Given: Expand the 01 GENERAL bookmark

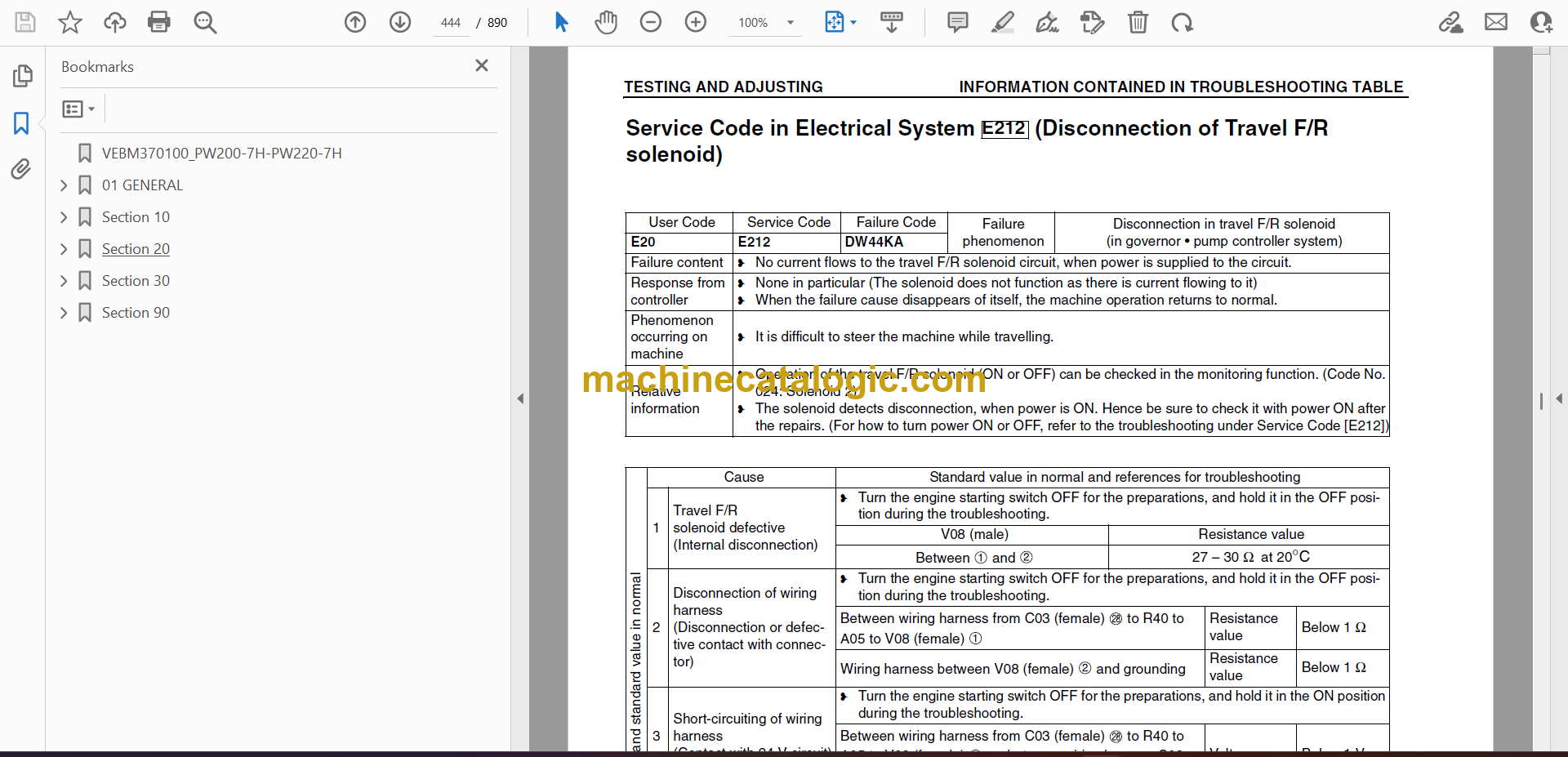Looking at the screenshot, I should click(64, 185).
